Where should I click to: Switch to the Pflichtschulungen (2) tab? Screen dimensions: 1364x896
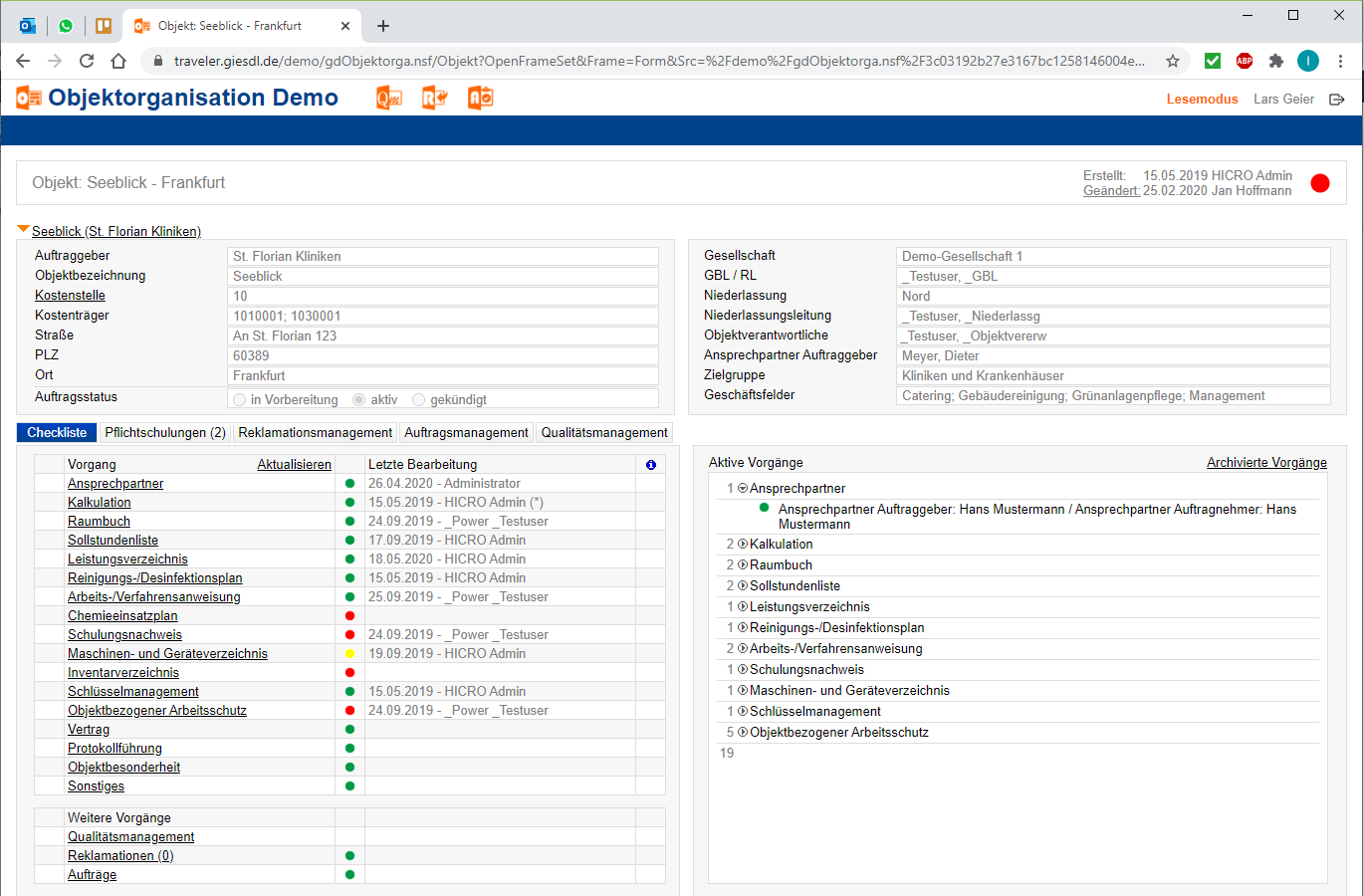(x=165, y=433)
